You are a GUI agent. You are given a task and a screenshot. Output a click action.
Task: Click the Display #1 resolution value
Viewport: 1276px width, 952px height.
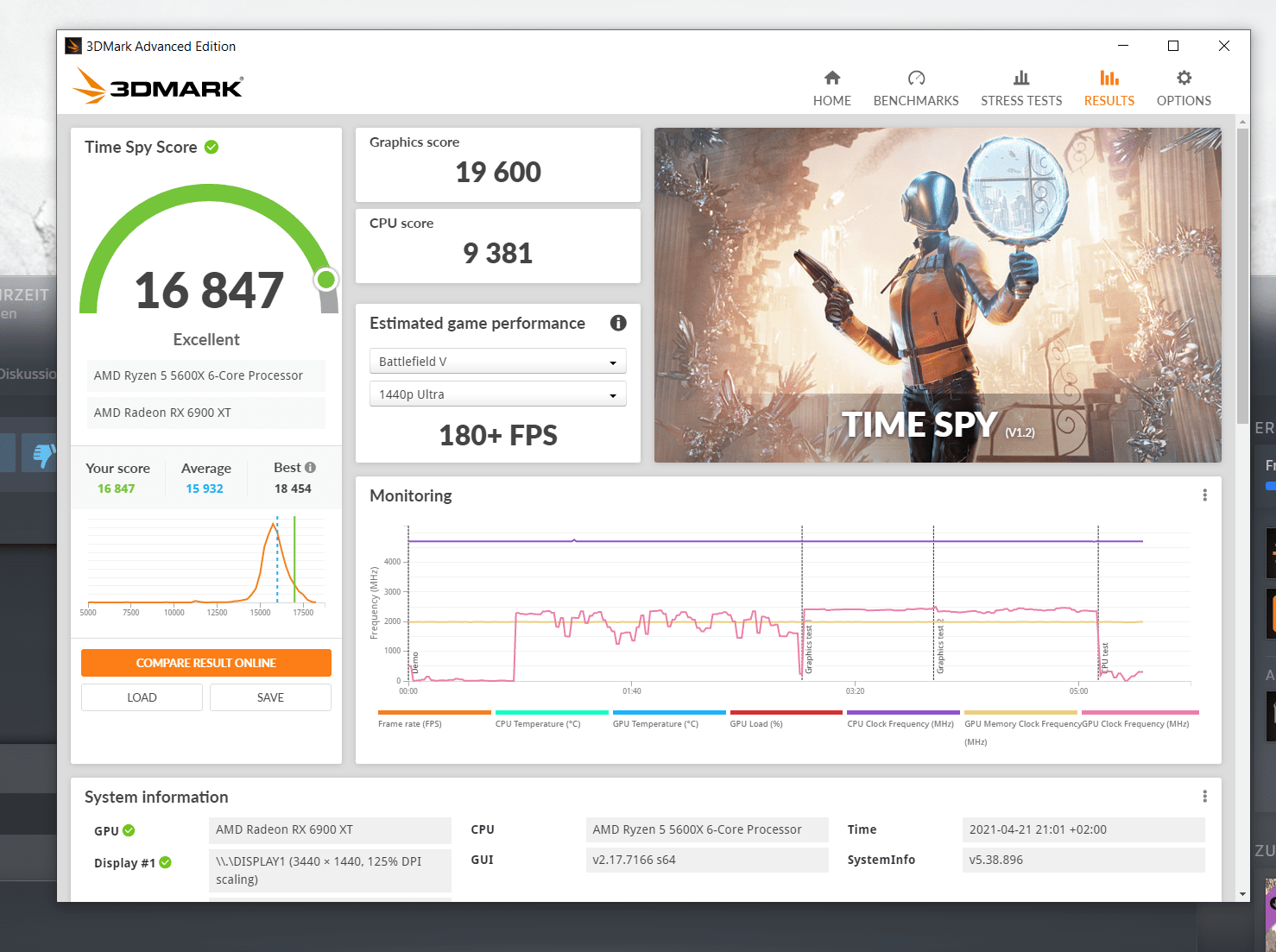[330, 871]
